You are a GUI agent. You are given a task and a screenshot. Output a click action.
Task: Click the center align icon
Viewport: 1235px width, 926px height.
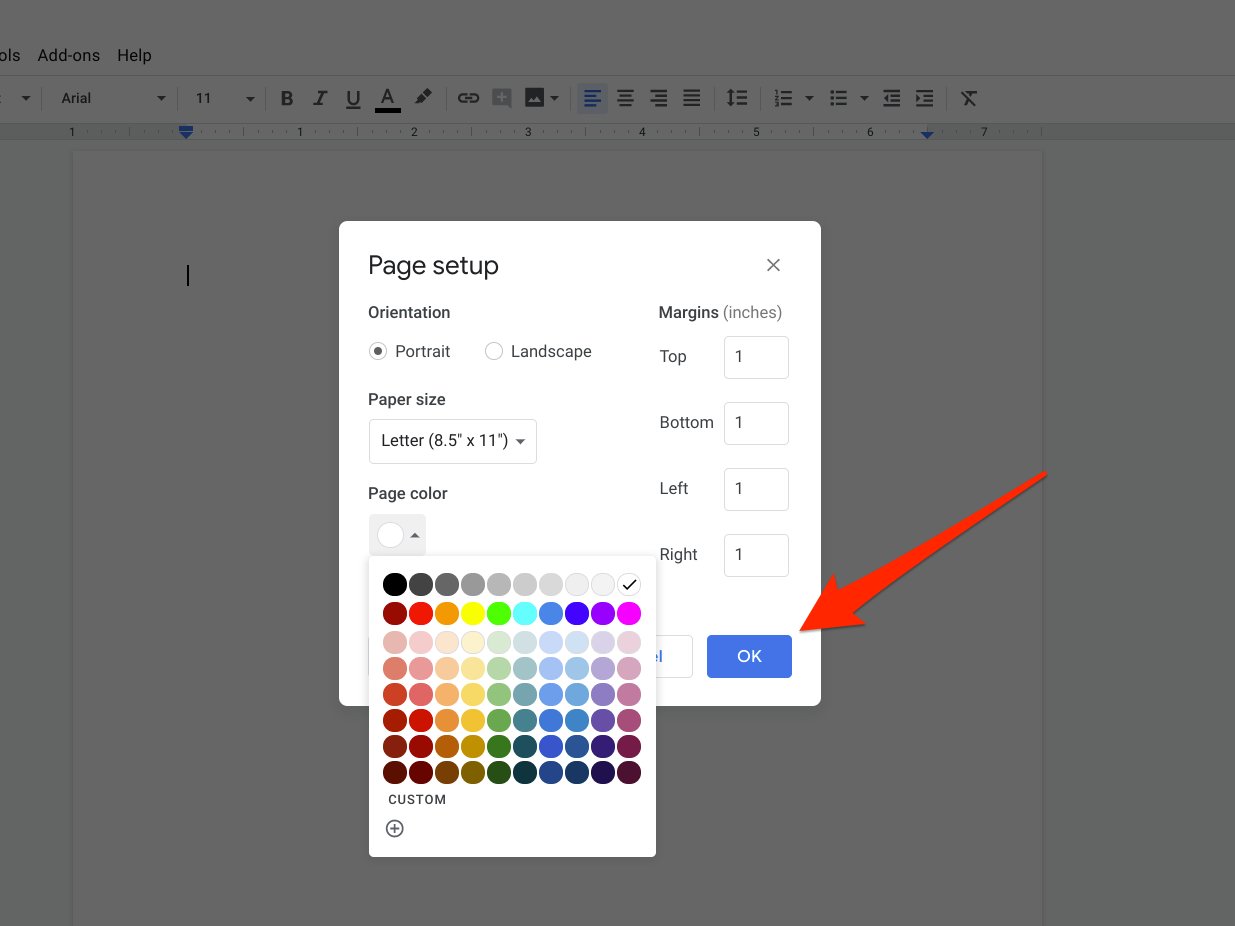click(x=625, y=98)
